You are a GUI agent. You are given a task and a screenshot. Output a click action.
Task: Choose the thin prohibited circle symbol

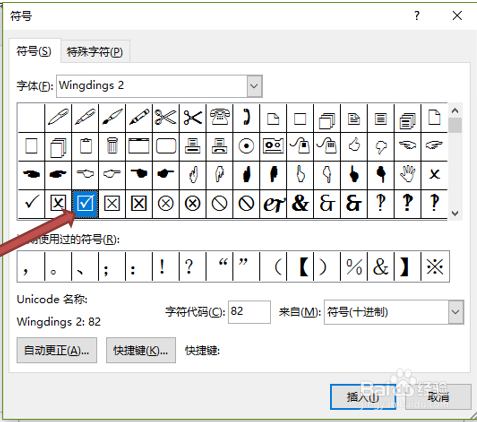pyautogui.click(x=220, y=203)
